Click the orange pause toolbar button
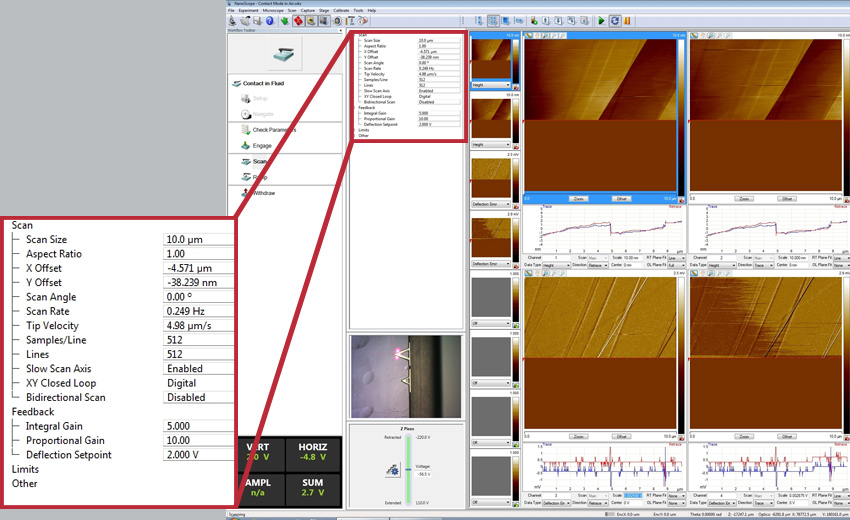 click(627, 21)
